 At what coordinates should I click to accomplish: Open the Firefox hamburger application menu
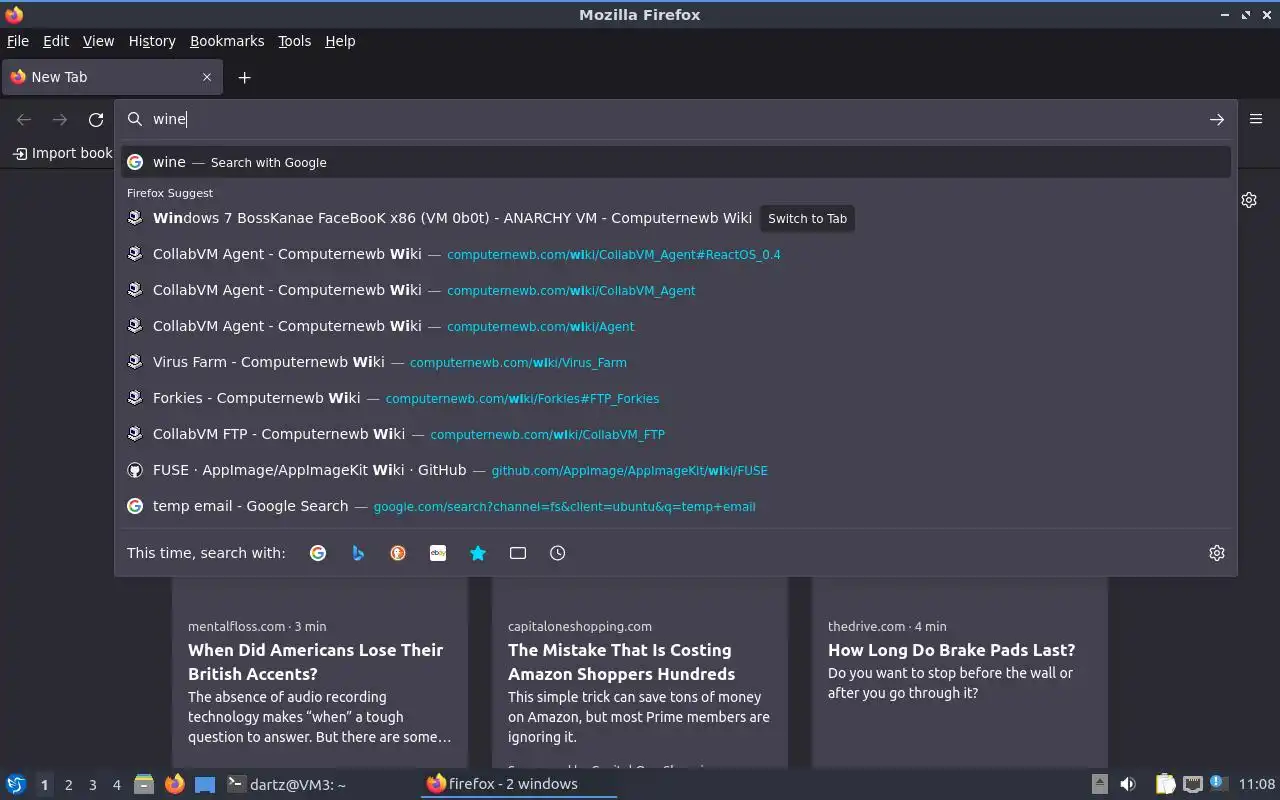pos(1256,119)
